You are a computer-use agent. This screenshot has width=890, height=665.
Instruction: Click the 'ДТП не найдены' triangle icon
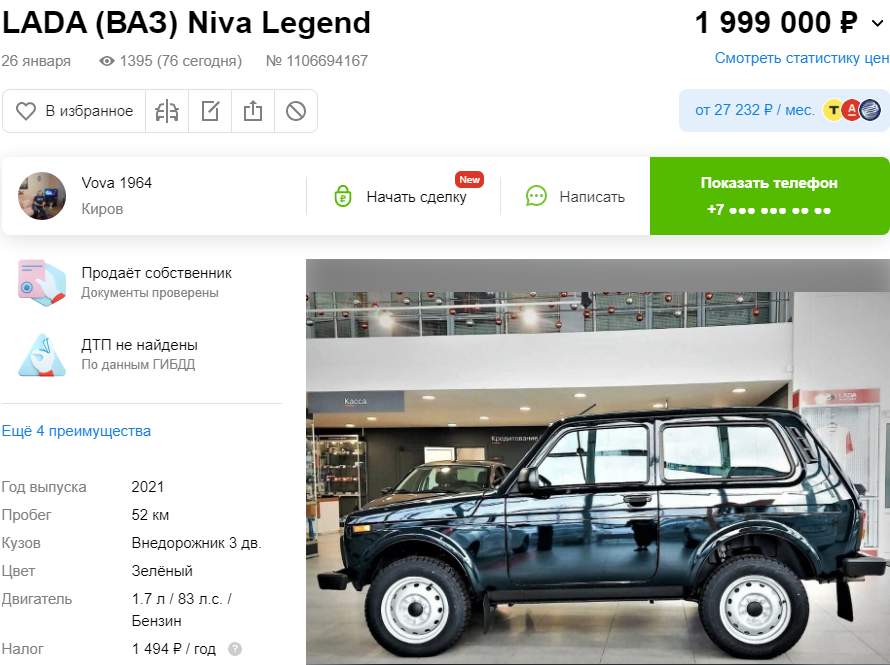pyautogui.click(x=42, y=355)
